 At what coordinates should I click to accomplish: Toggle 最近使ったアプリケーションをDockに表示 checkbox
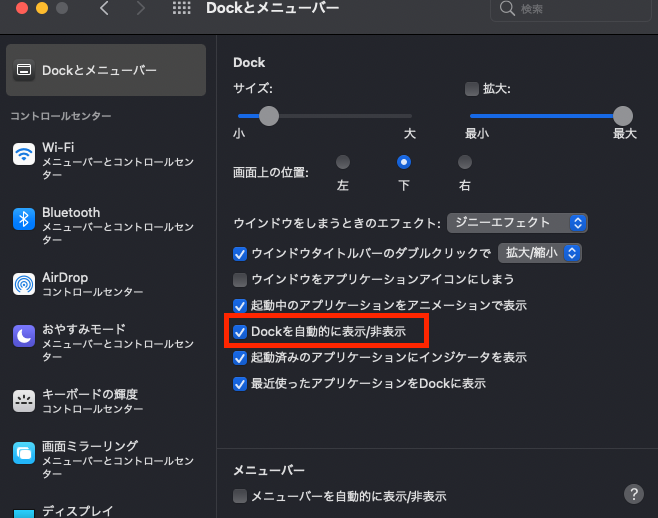click(x=240, y=384)
